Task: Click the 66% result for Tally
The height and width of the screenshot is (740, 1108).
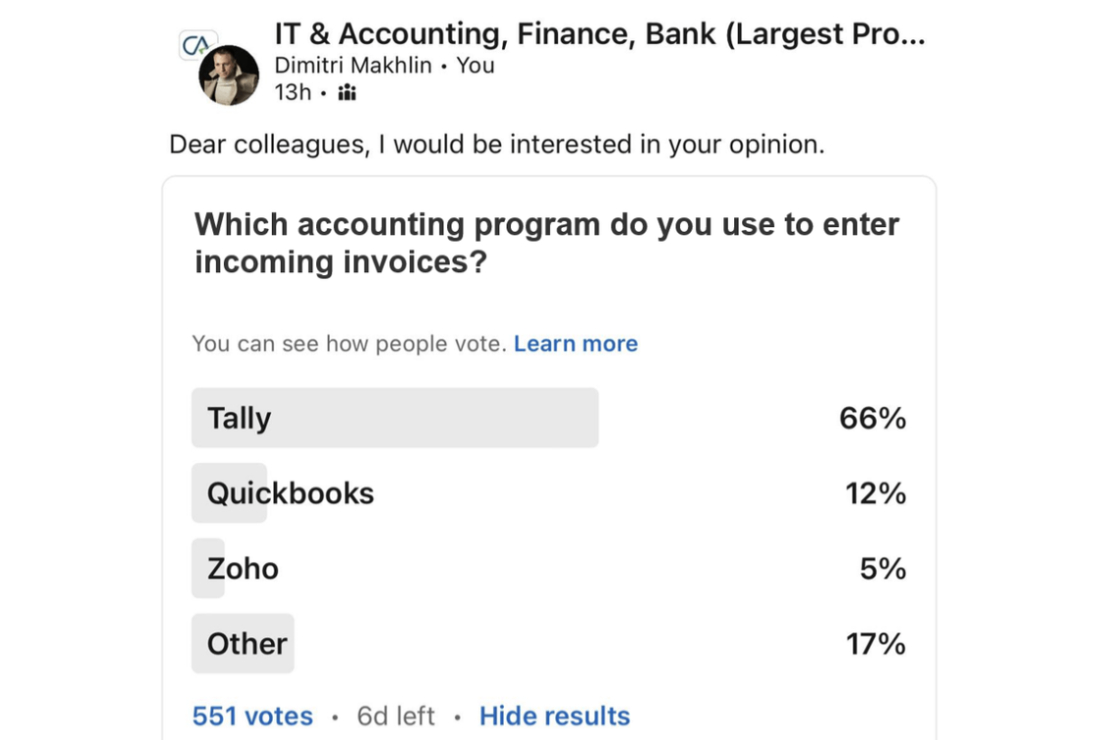Action: point(872,418)
